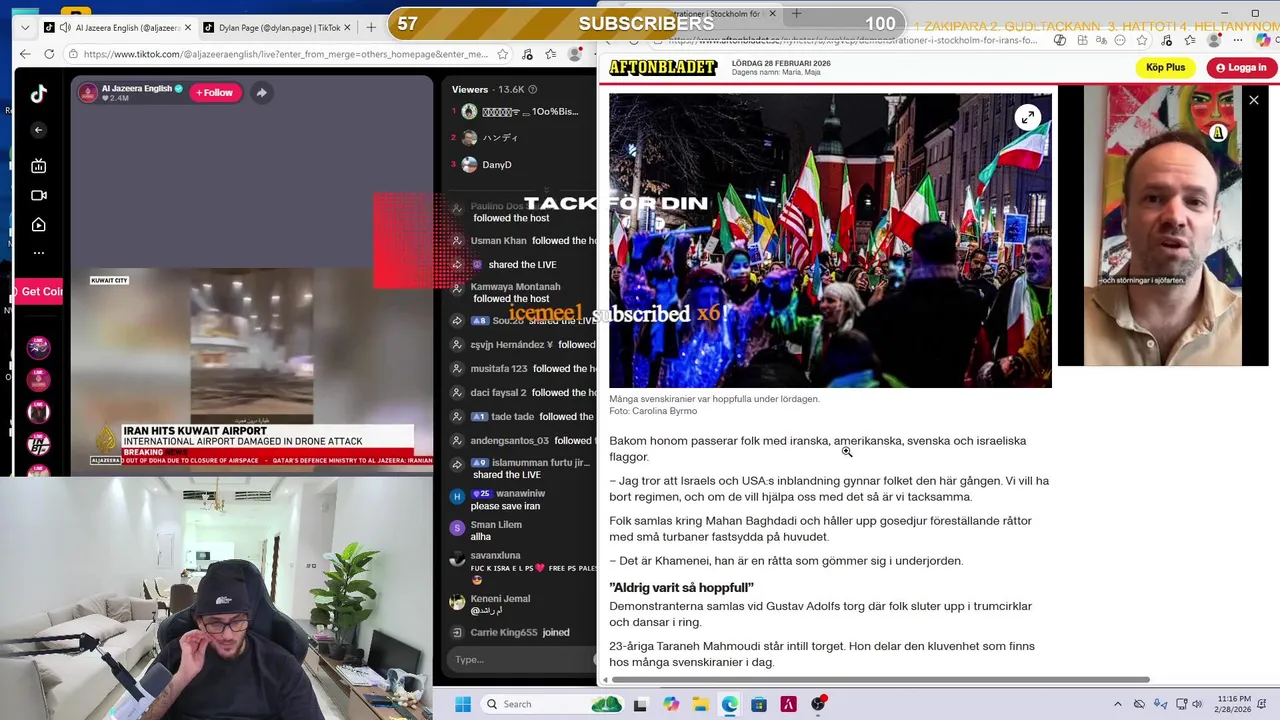
Task: Open the Windows Start menu
Action: [x=462, y=704]
